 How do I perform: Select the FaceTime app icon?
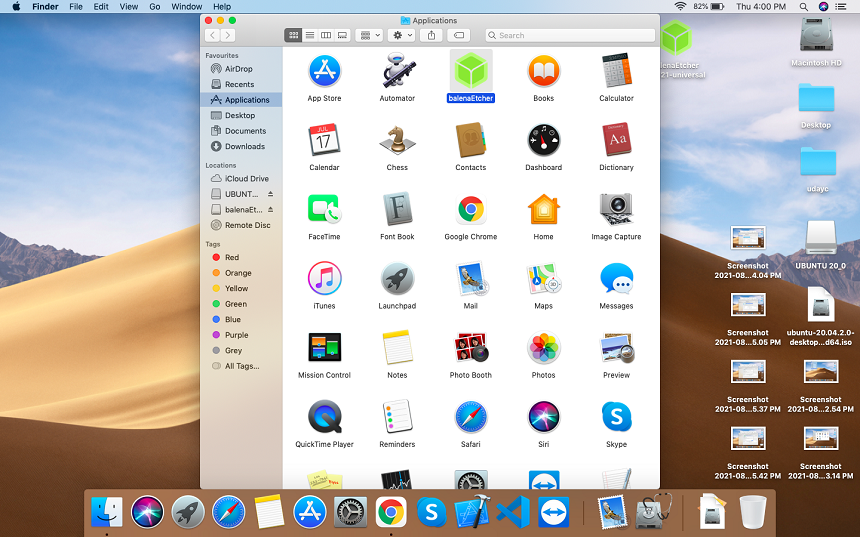324,210
